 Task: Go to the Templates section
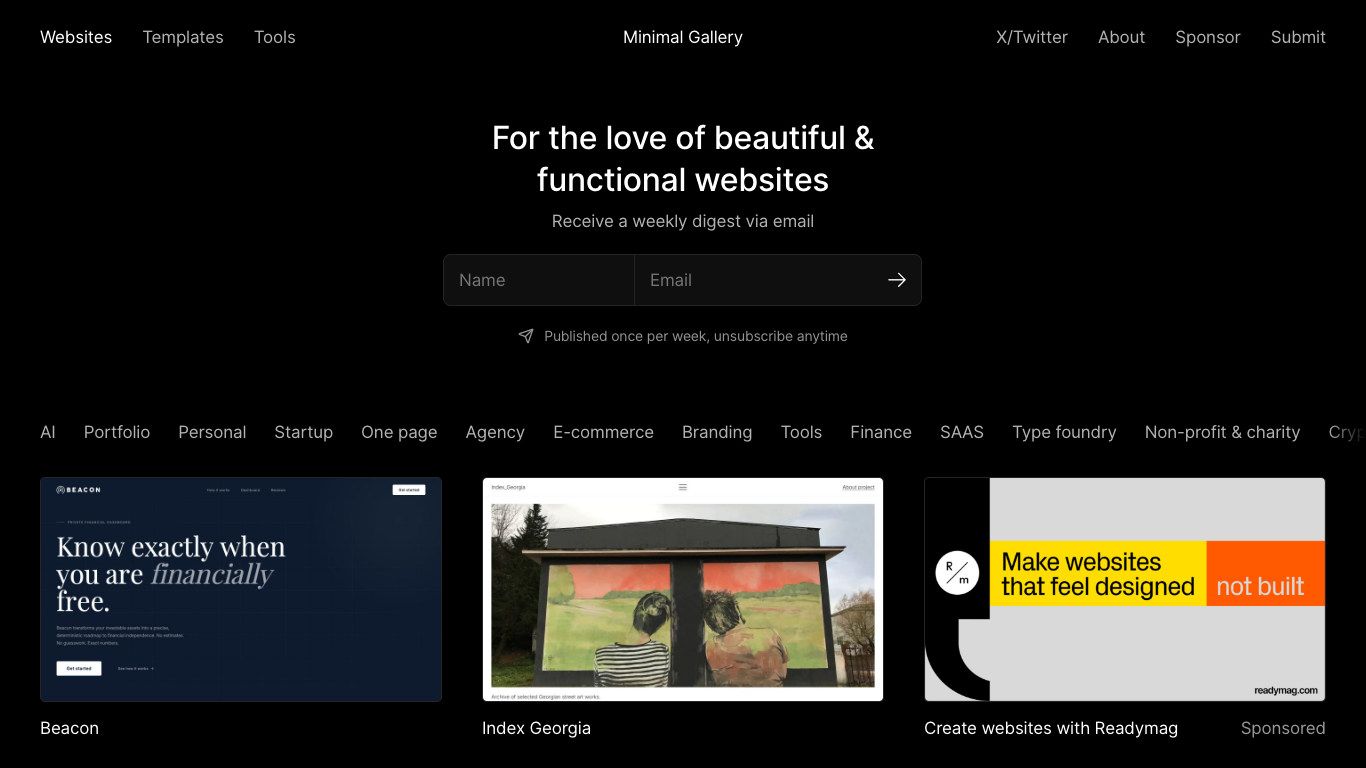(x=183, y=37)
